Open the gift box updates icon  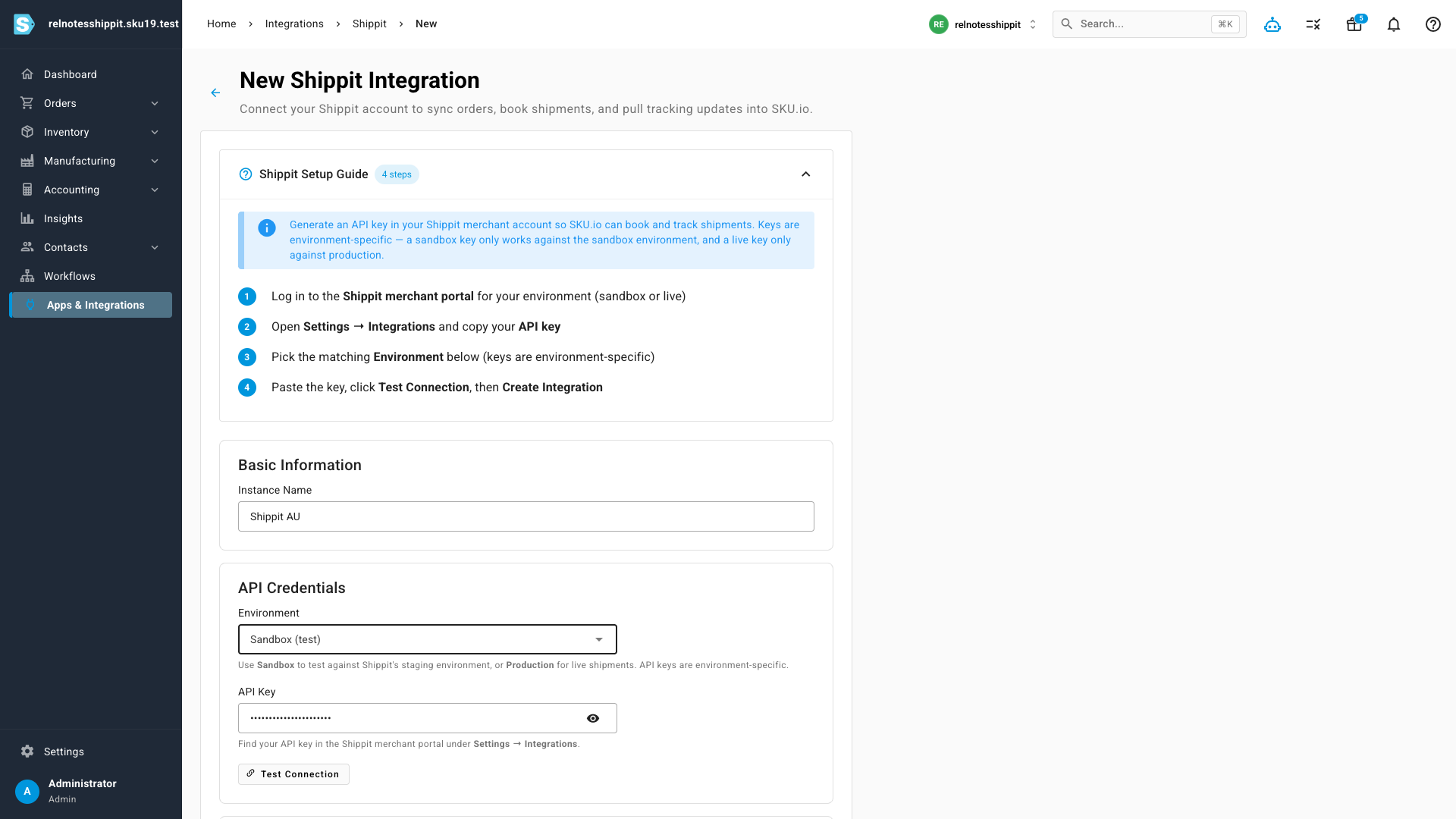pyautogui.click(x=1354, y=24)
